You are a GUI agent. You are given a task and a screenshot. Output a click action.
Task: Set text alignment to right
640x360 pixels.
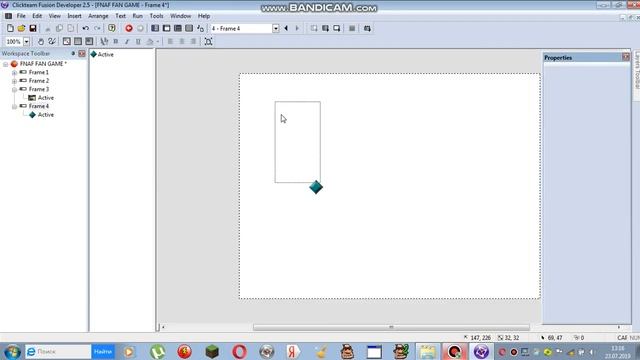(193, 42)
